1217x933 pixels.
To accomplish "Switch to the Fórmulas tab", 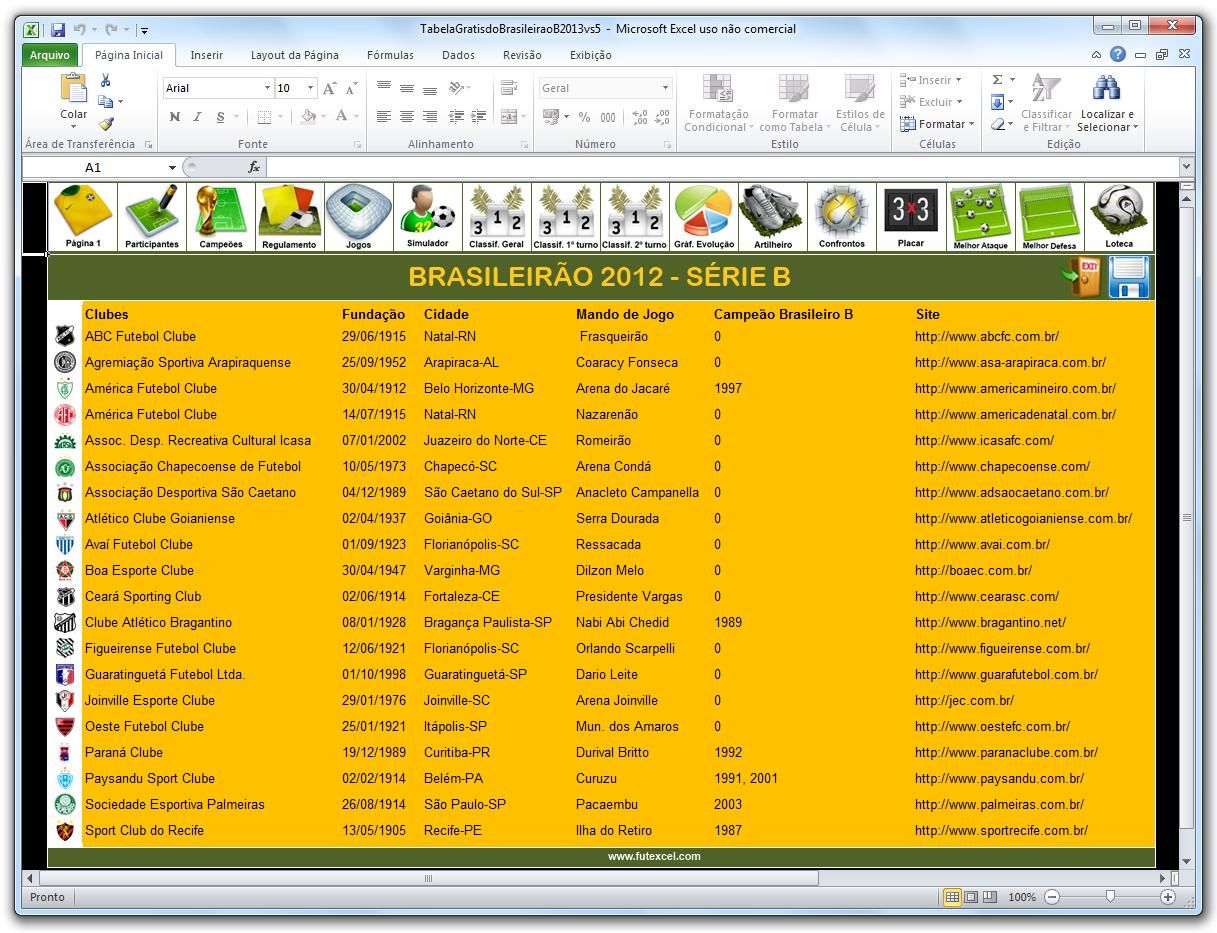I will pyautogui.click(x=390, y=55).
